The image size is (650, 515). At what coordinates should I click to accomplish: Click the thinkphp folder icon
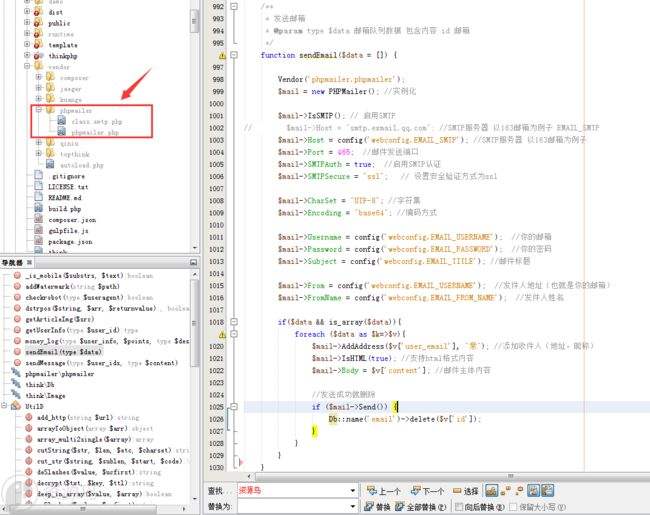(x=38, y=55)
